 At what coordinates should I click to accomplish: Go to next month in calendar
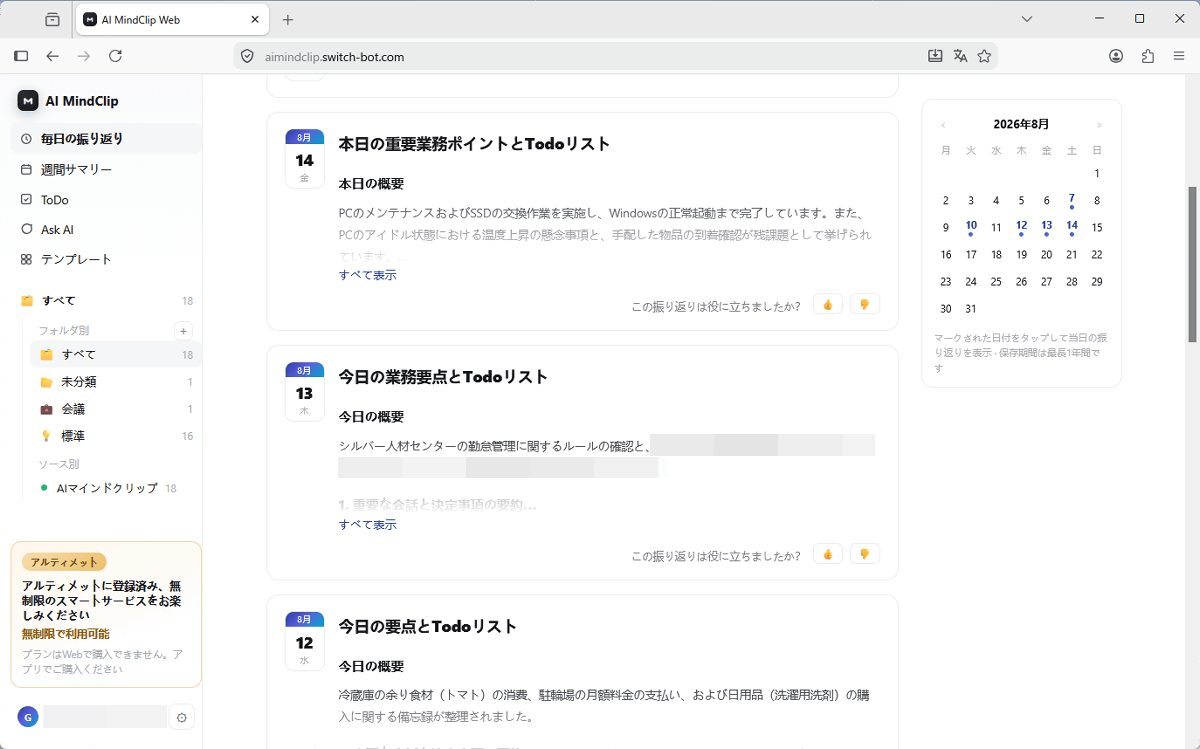tap(1099, 125)
